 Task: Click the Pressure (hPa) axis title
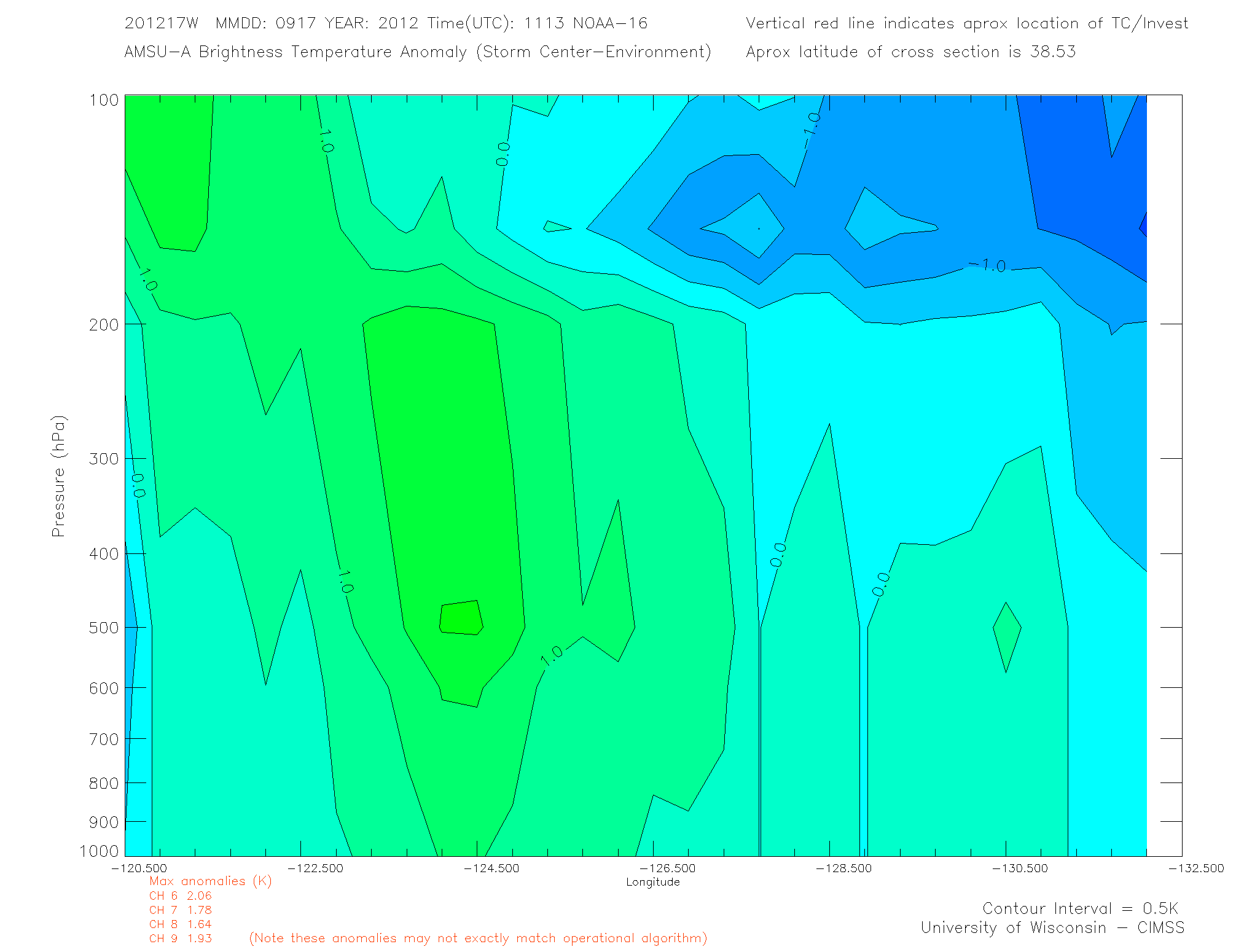58,477
